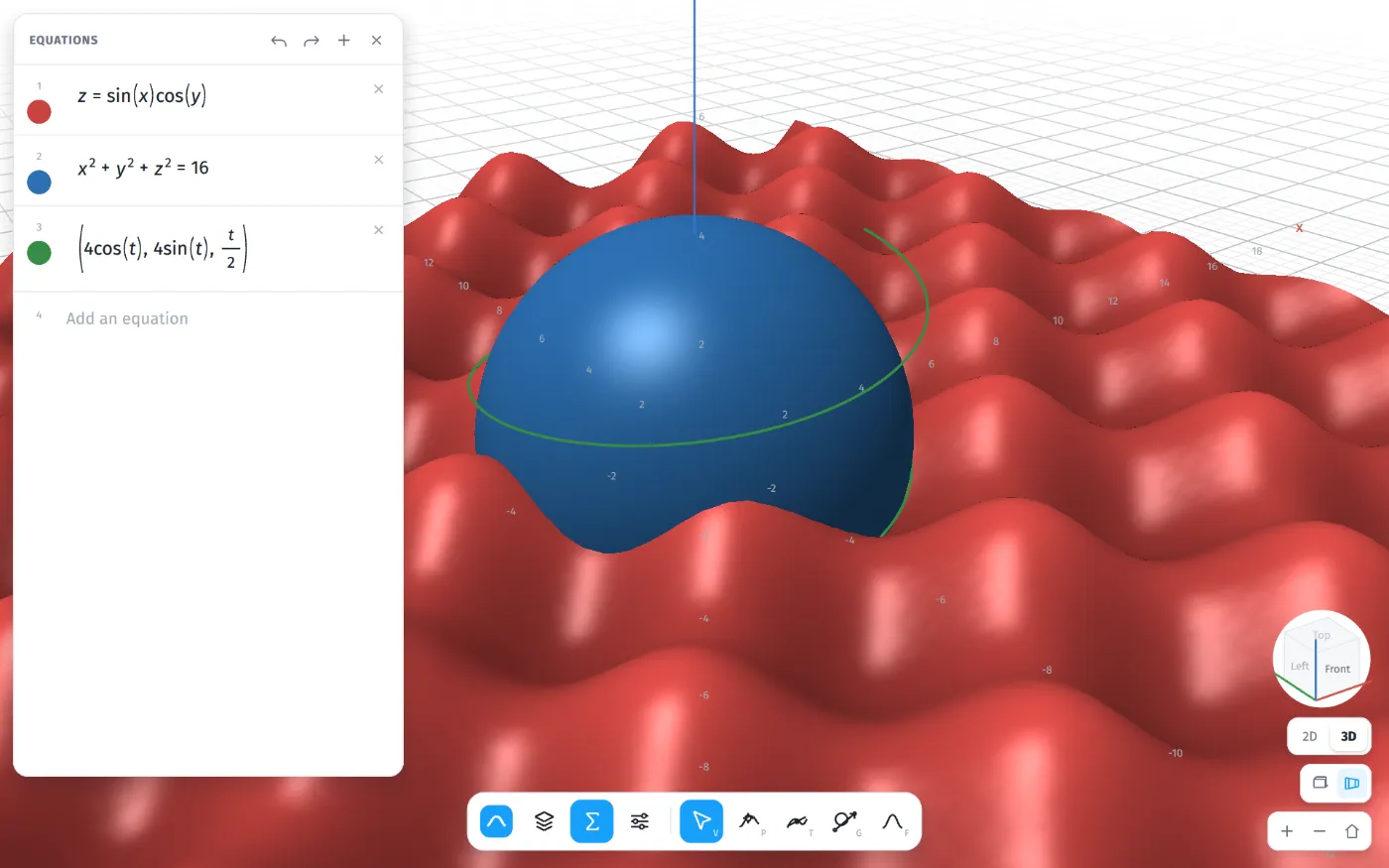Remove the sphere equation x²+y²+z²=16

pyautogui.click(x=379, y=160)
